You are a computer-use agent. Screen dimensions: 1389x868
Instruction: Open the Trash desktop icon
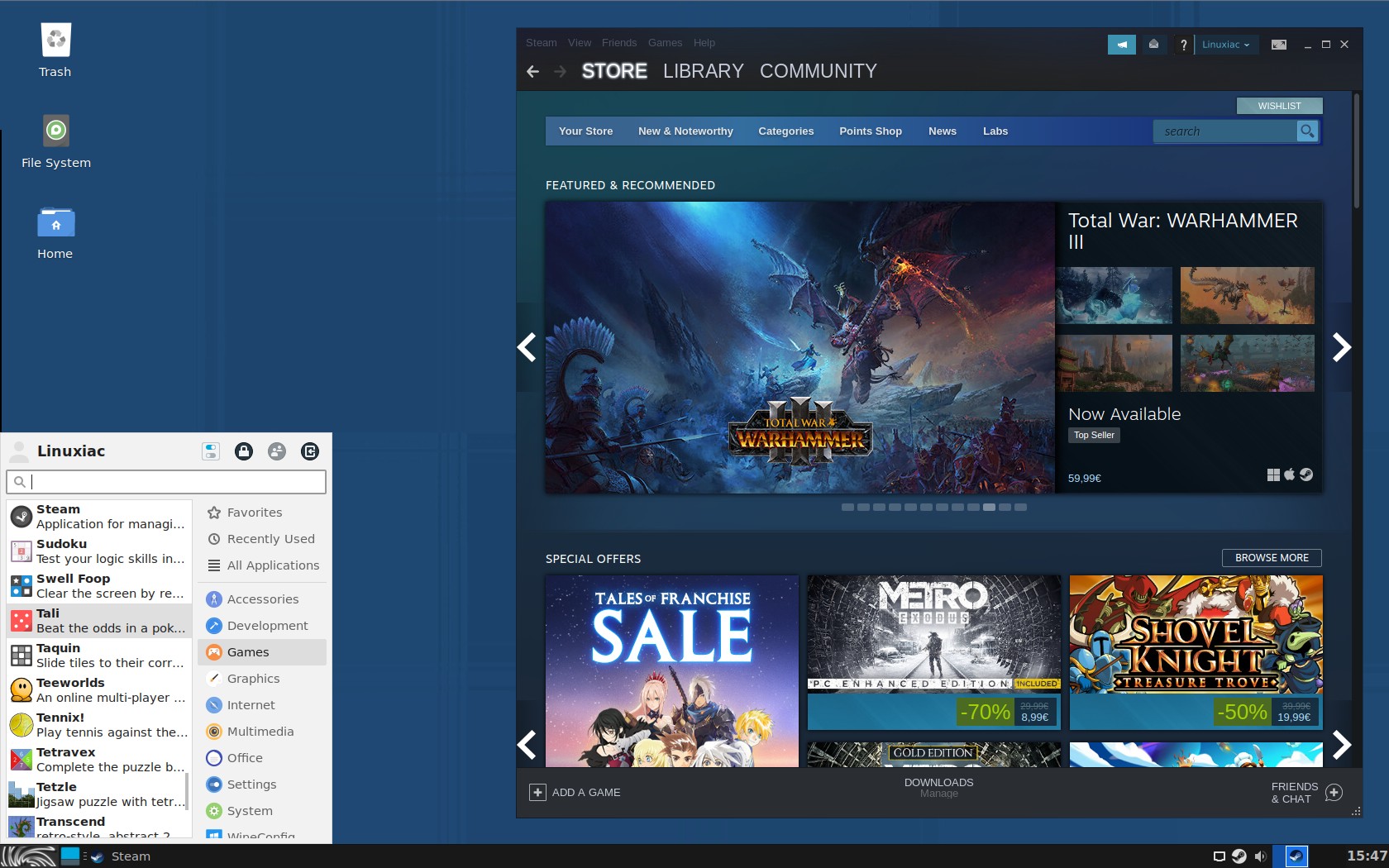click(55, 50)
